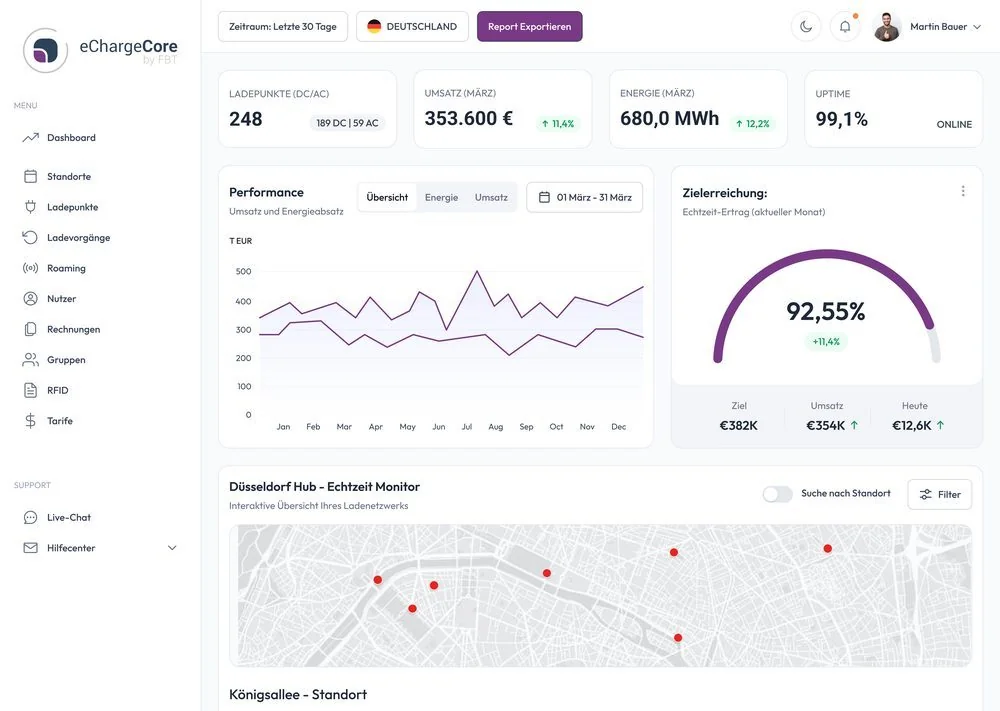
Task: Click the 92,55% gauge value
Action: point(826,312)
